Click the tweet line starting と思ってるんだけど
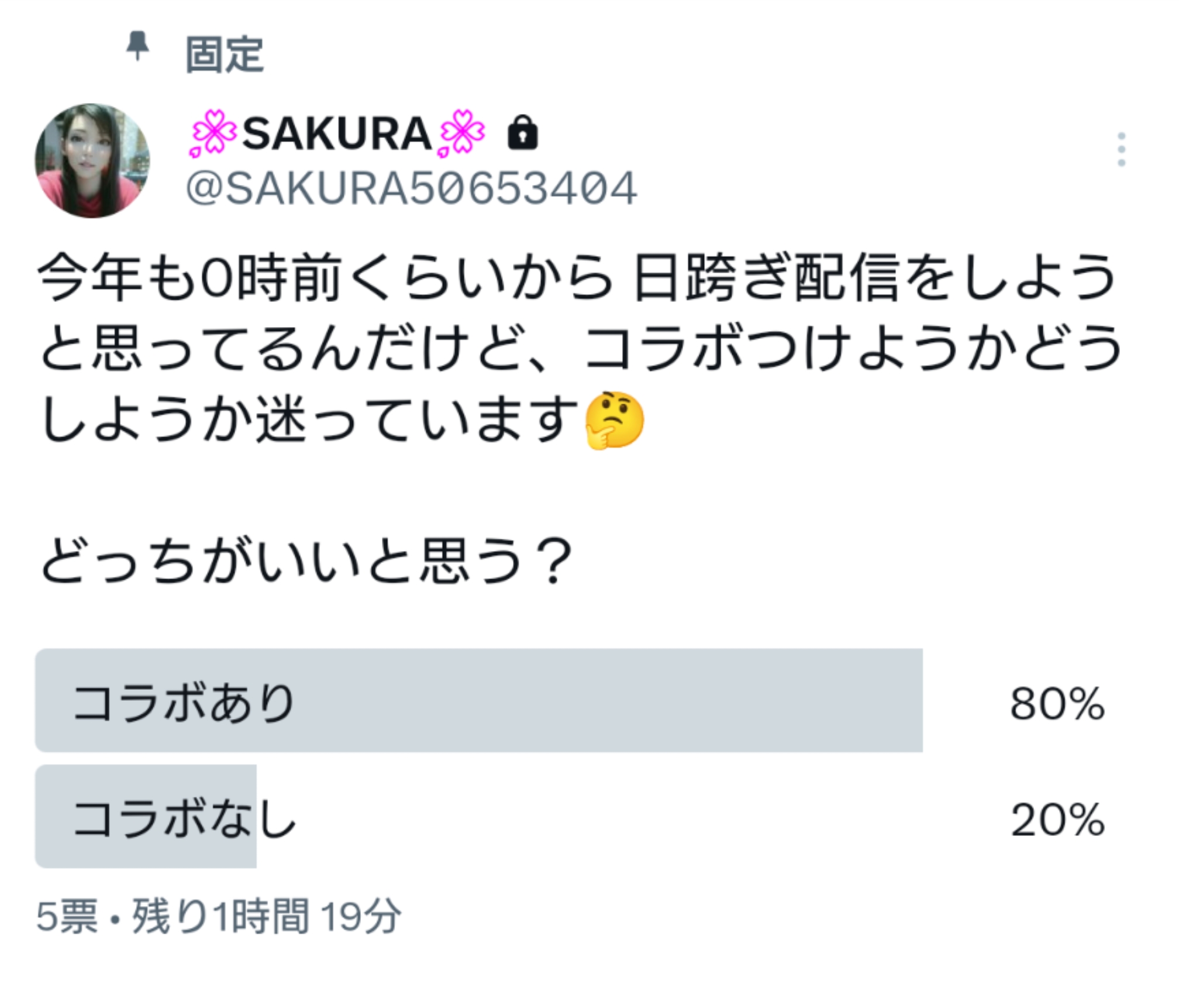This screenshot has height=1008, width=1179. (x=579, y=349)
